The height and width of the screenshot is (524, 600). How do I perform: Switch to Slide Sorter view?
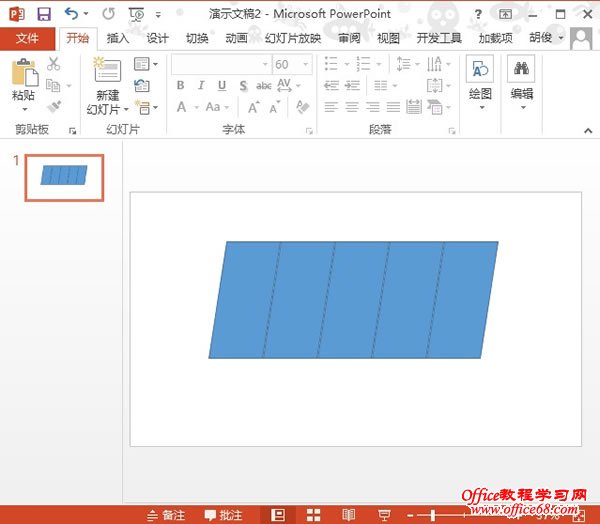pyautogui.click(x=313, y=515)
